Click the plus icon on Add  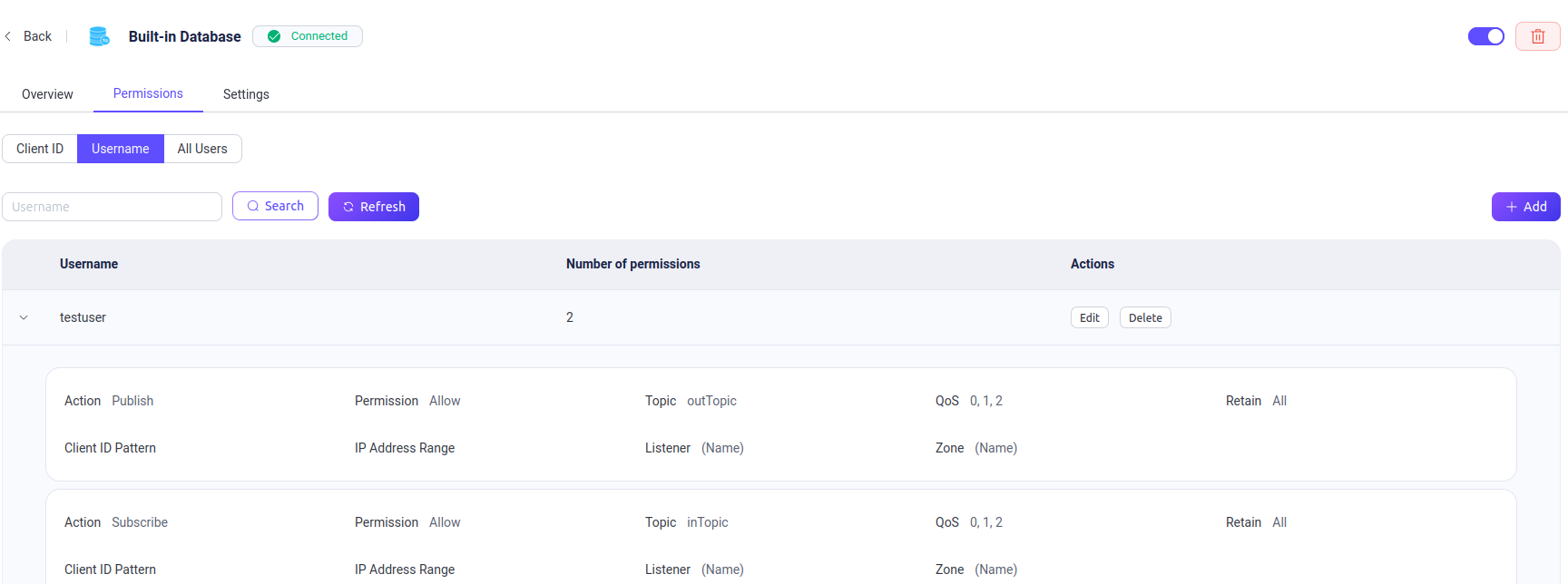coord(1512,207)
